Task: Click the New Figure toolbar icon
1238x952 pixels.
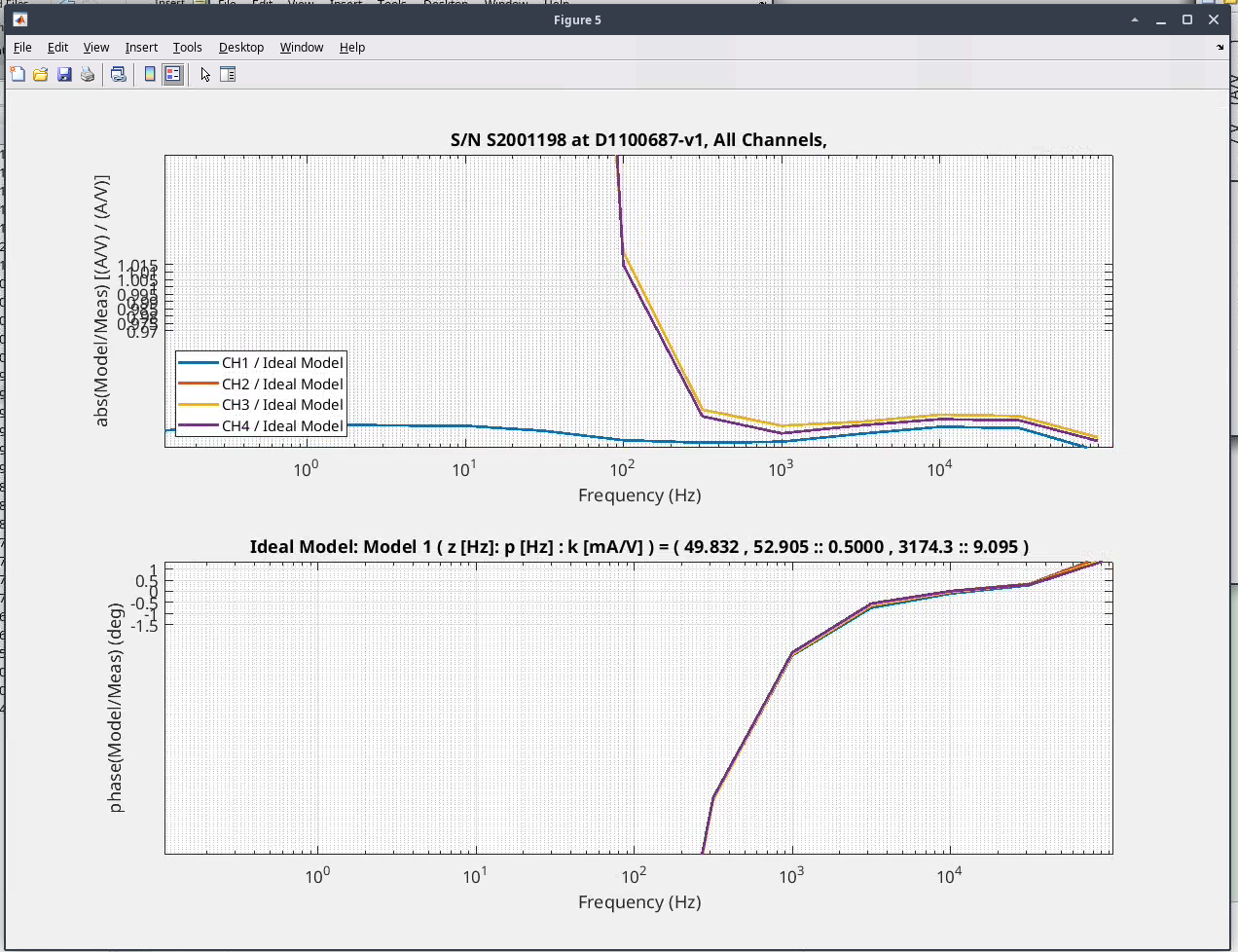Action: pos(18,74)
